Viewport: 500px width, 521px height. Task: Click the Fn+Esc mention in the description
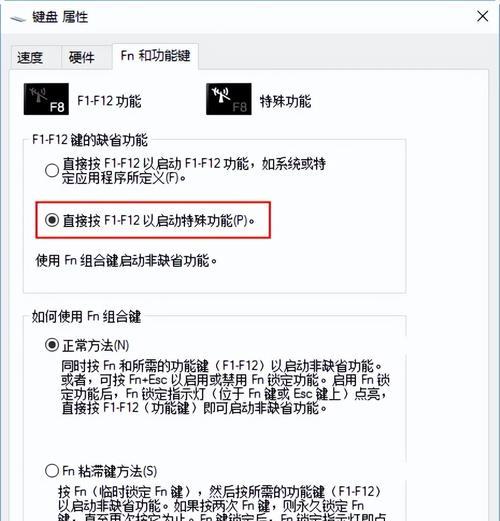click(148, 380)
